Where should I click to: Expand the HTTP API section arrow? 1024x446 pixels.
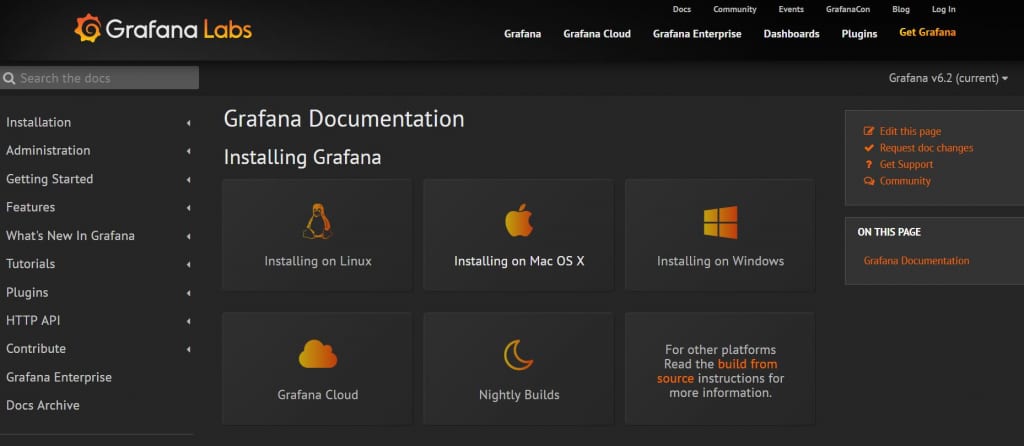(188, 321)
